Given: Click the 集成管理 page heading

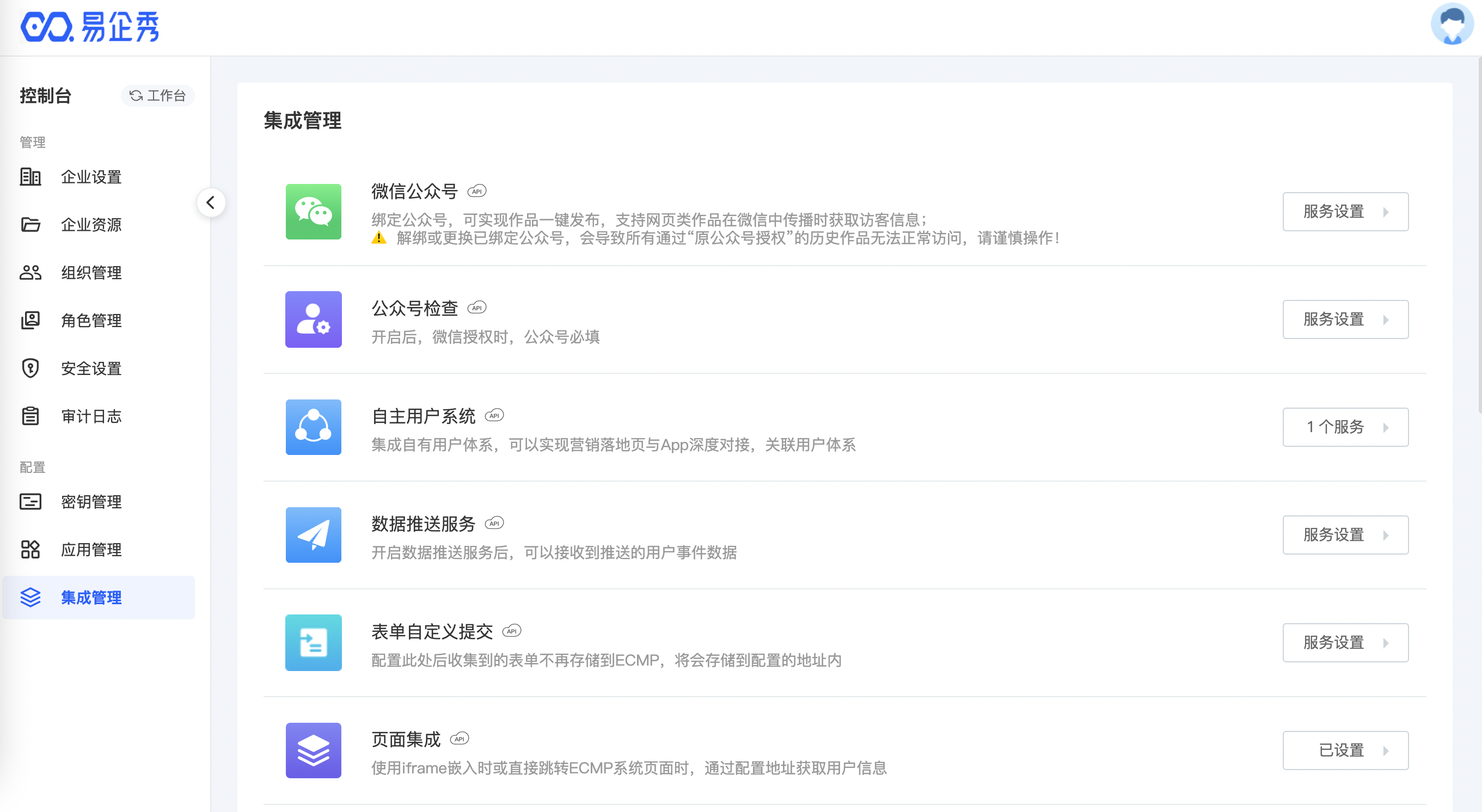Looking at the screenshot, I should [x=303, y=121].
